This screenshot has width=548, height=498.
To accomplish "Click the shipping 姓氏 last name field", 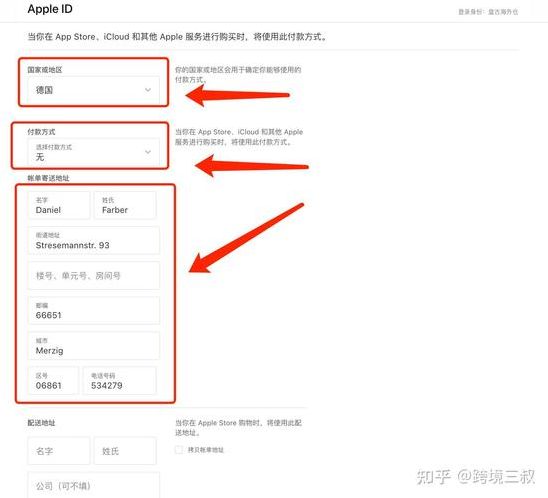I will tap(125, 451).
